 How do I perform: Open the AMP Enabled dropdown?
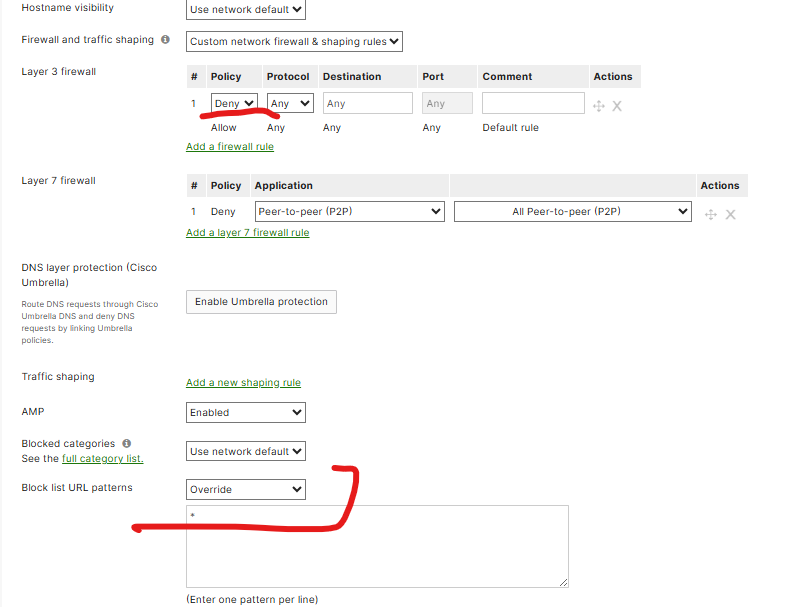point(245,412)
